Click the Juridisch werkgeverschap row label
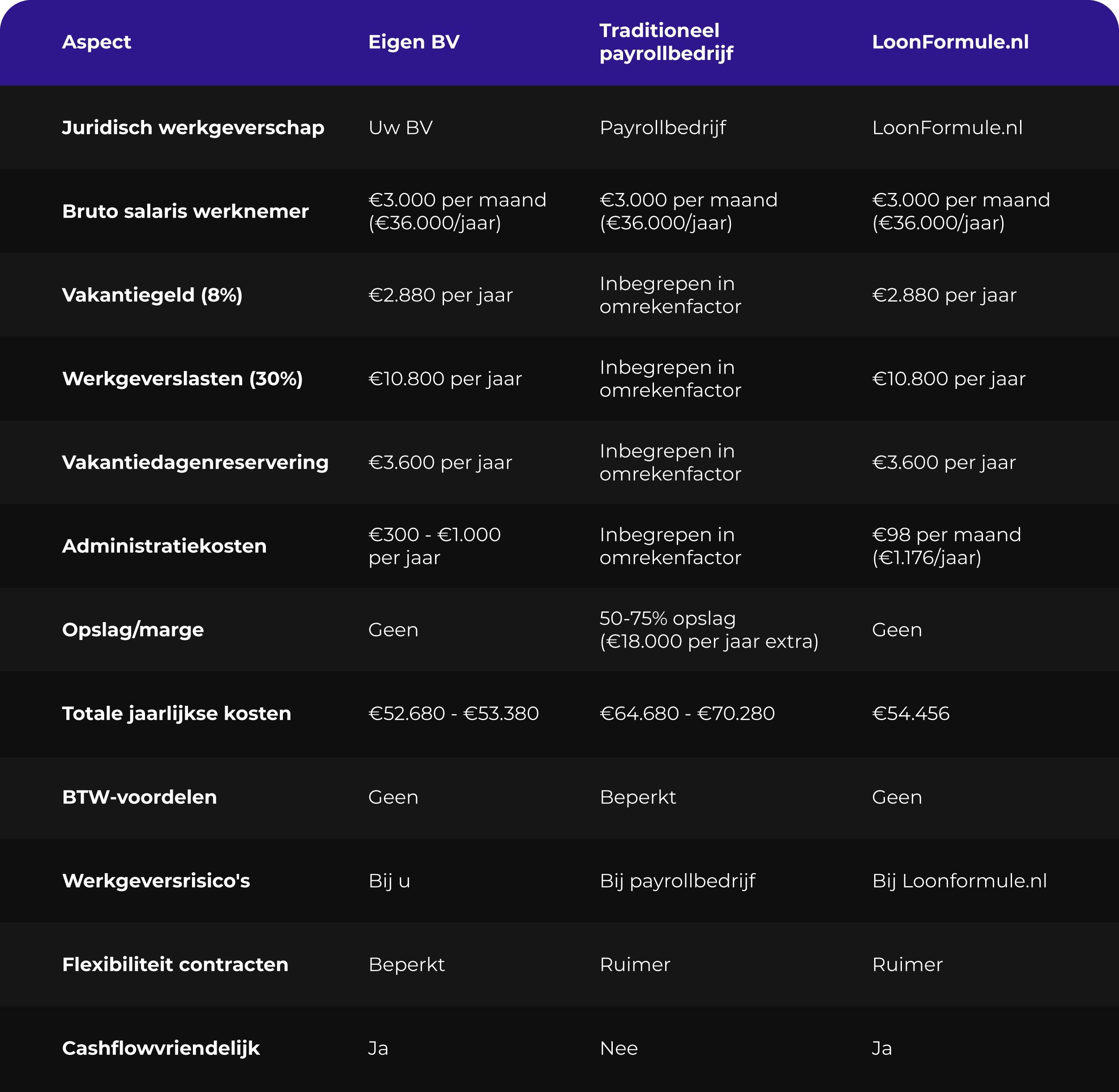The width and height of the screenshot is (1119, 1092). tap(193, 127)
